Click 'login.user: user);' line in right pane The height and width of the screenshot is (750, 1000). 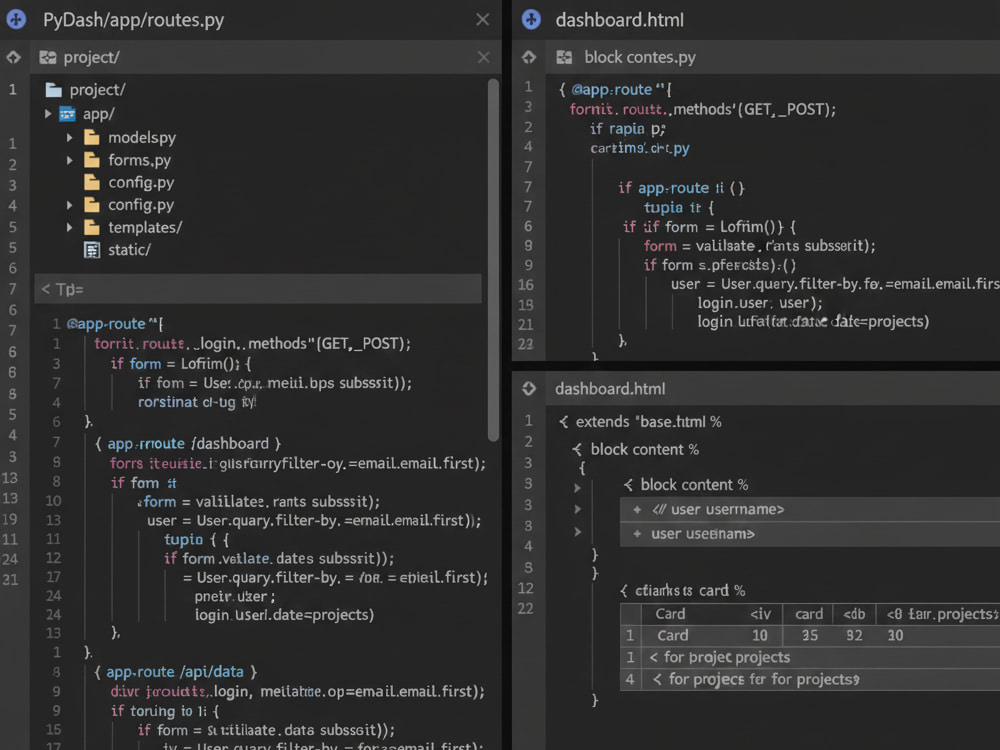pos(760,302)
